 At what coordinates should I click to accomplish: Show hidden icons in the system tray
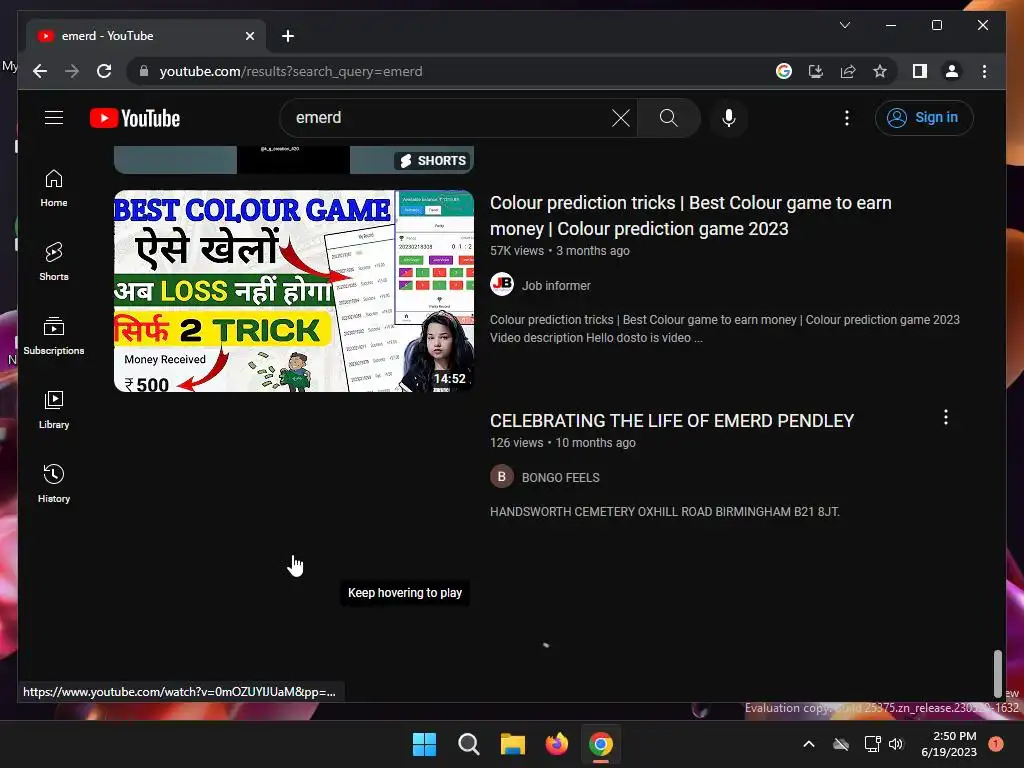pos(808,744)
